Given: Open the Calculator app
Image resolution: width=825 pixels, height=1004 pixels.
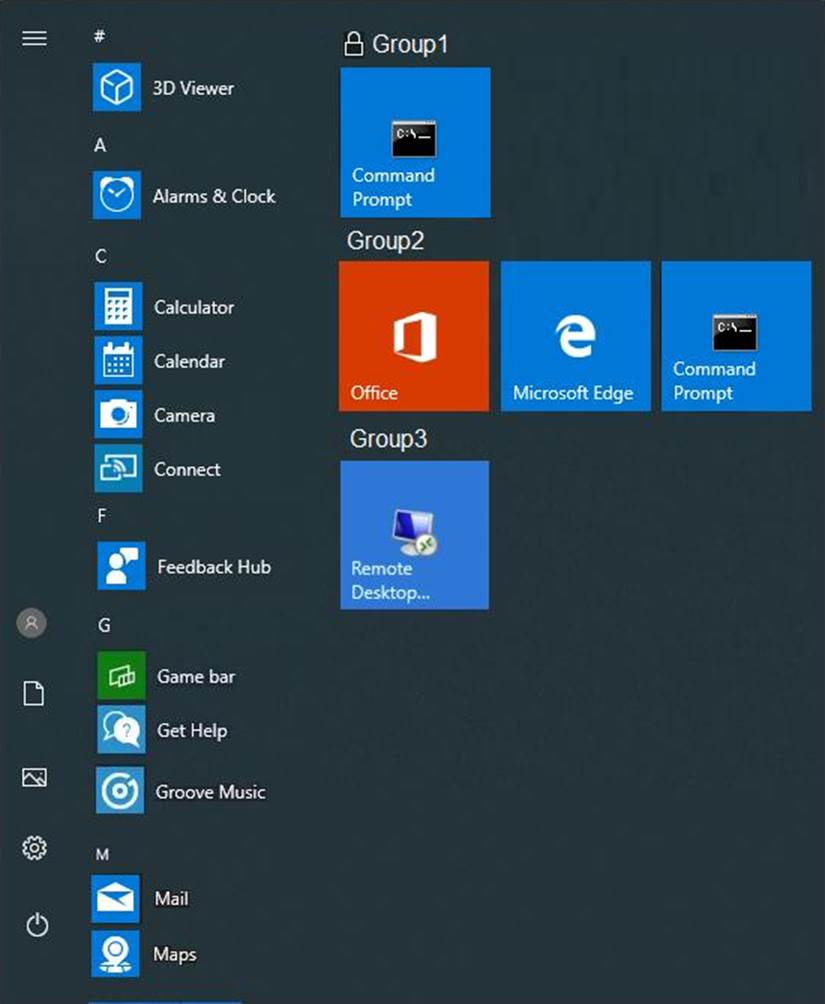Looking at the screenshot, I should (118, 306).
